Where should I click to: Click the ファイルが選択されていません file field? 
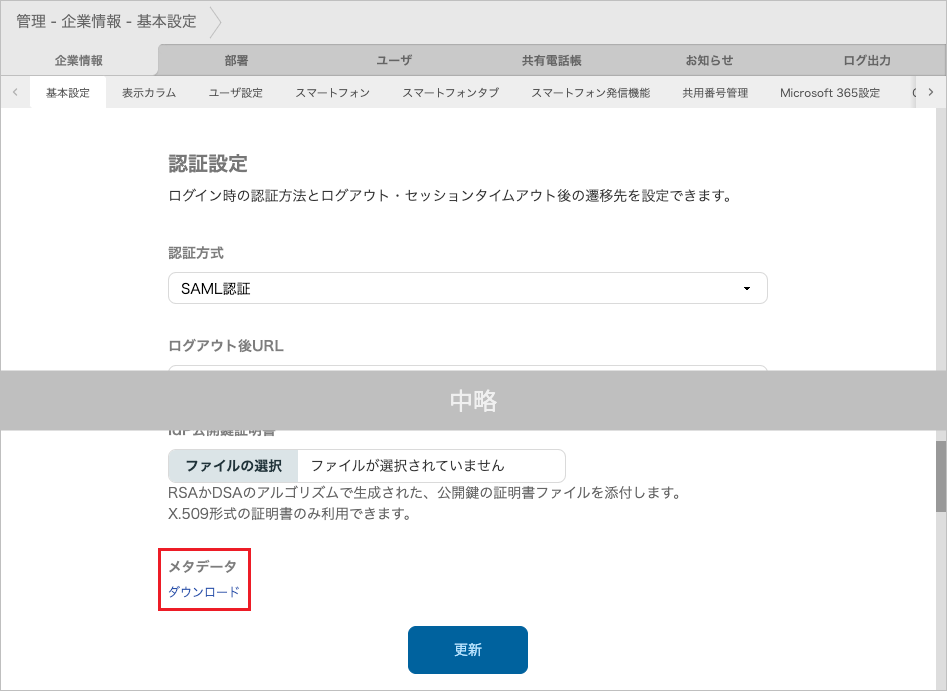[431, 466]
